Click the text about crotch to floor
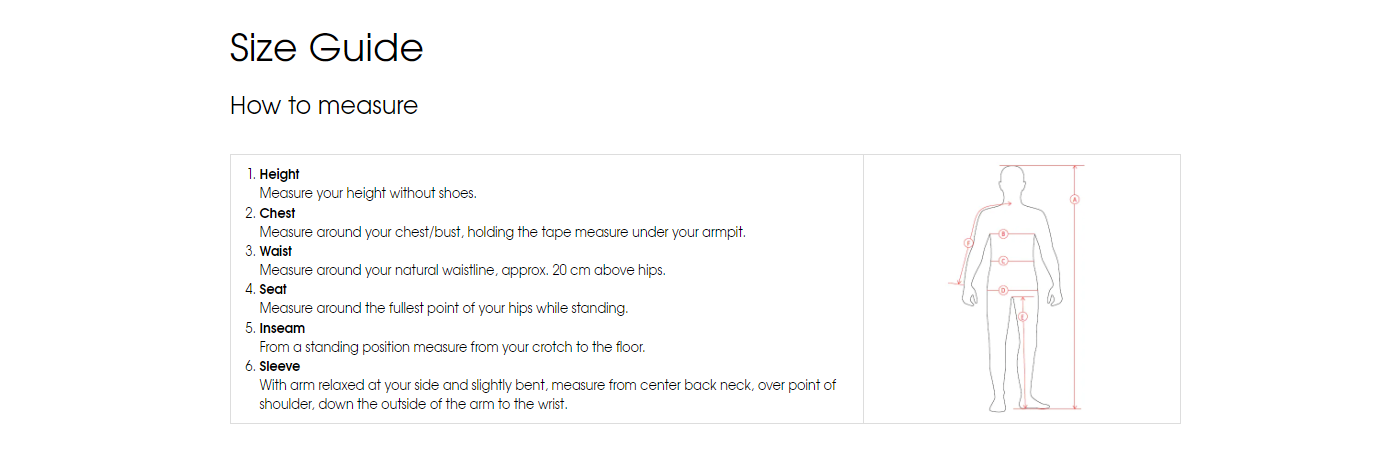The width and height of the screenshot is (1396, 450). coord(452,347)
